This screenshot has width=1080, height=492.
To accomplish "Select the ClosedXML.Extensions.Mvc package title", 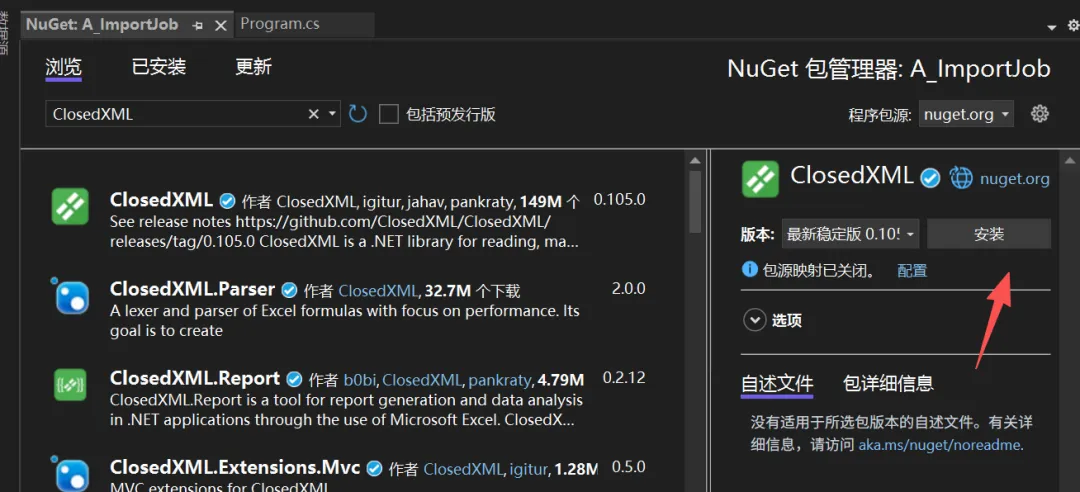I will [235, 468].
